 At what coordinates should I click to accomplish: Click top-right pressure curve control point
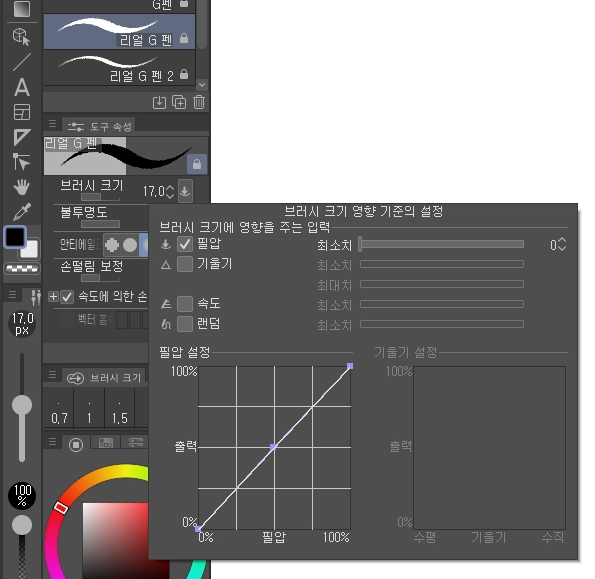[x=350, y=366]
